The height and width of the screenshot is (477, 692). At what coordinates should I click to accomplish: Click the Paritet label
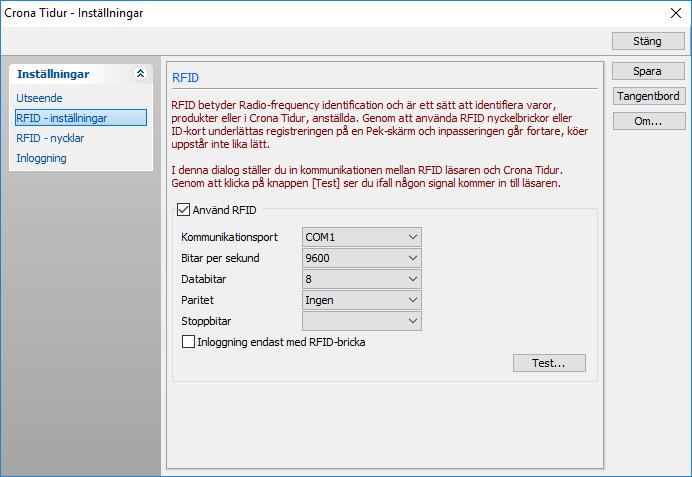coord(197,300)
